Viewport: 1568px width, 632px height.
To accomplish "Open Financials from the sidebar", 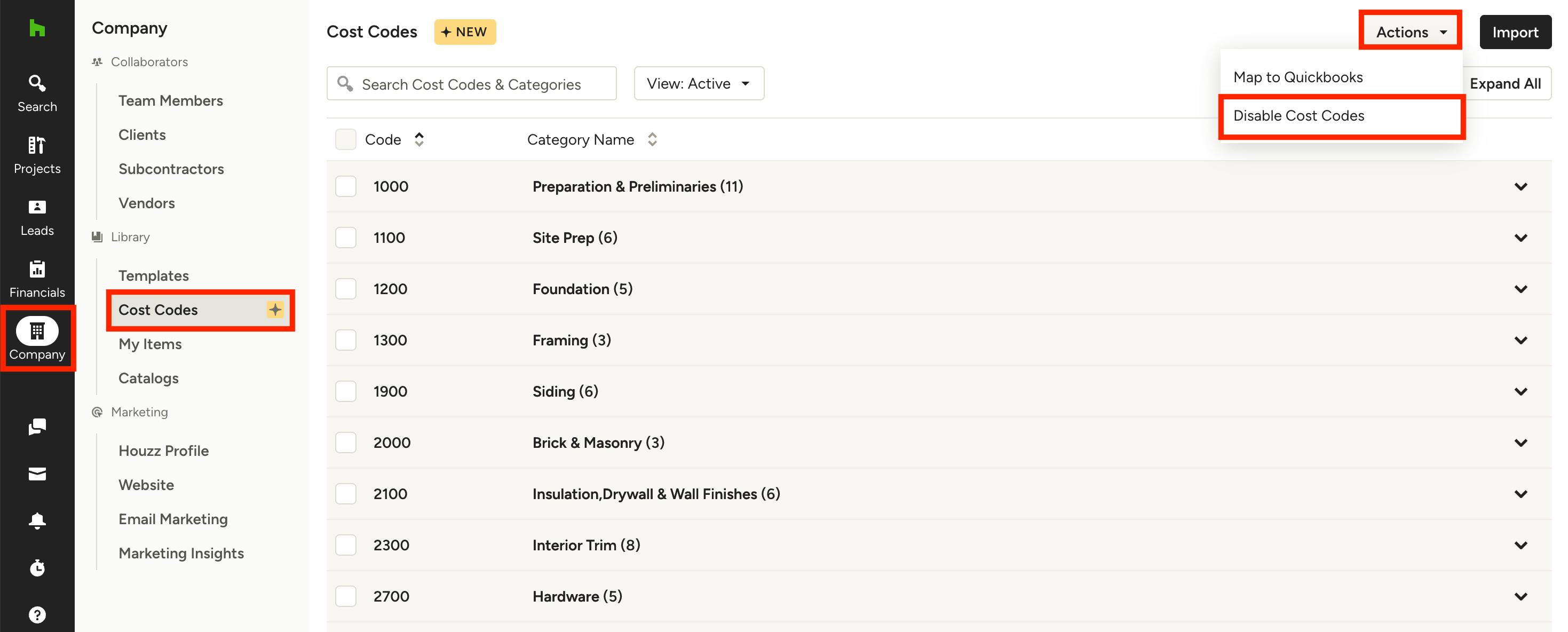I will 37,280.
